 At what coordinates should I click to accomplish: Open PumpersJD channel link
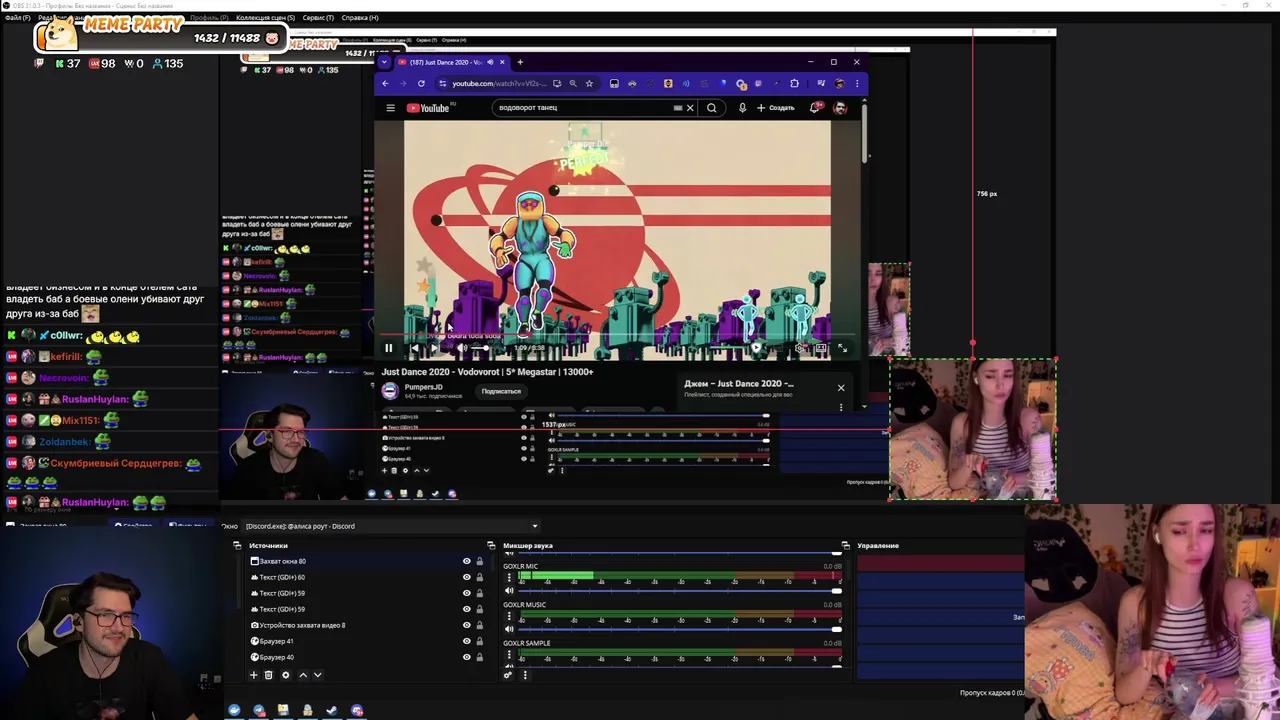point(424,387)
